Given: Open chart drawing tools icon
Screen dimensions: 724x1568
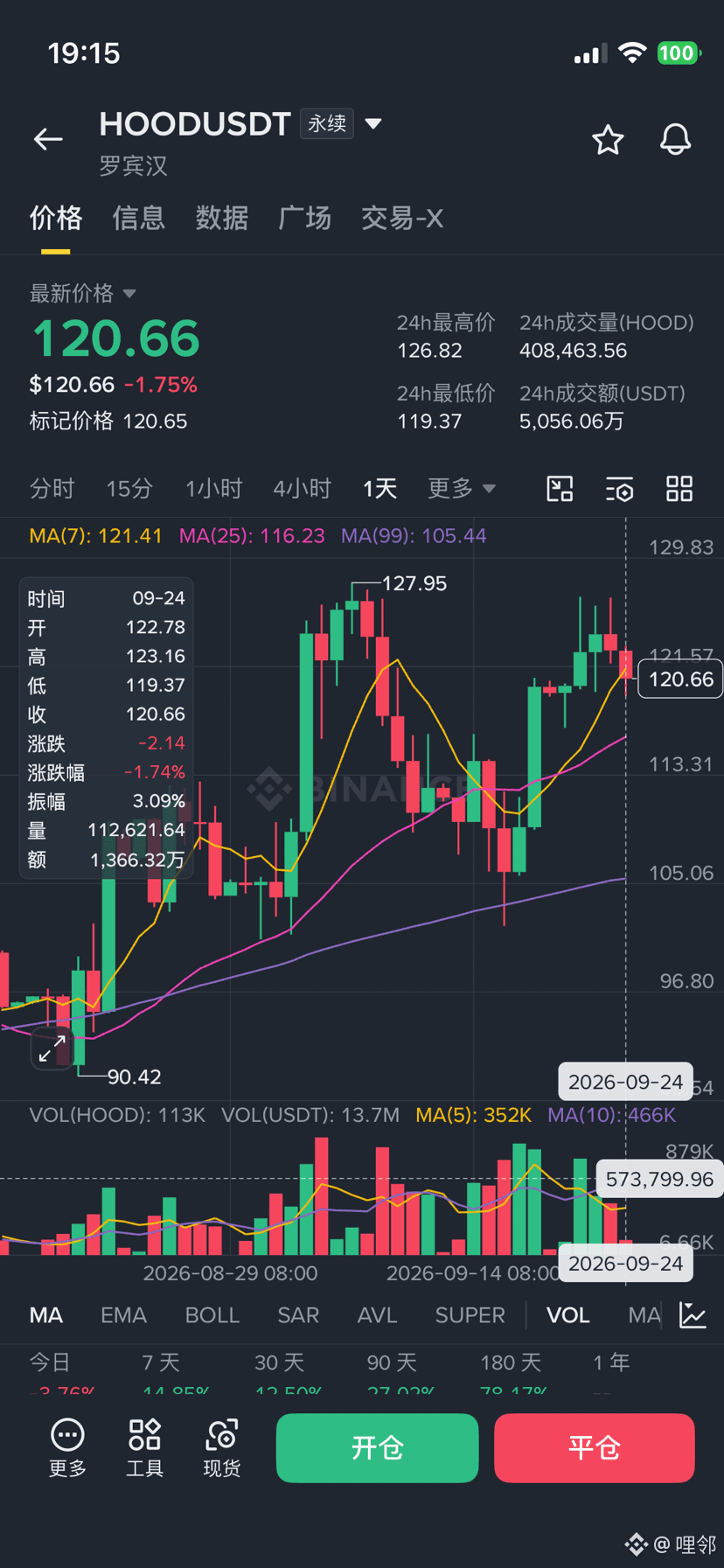Looking at the screenshot, I should [560, 489].
